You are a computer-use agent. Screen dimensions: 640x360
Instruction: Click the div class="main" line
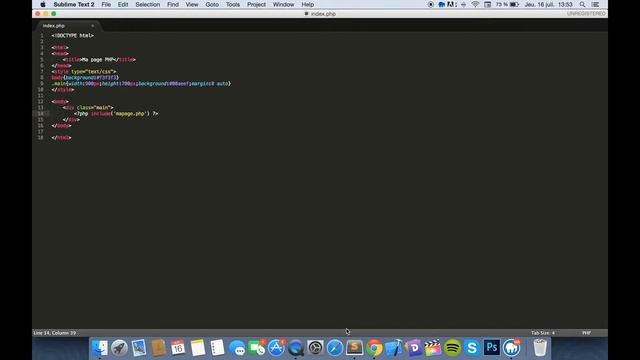pos(88,108)
